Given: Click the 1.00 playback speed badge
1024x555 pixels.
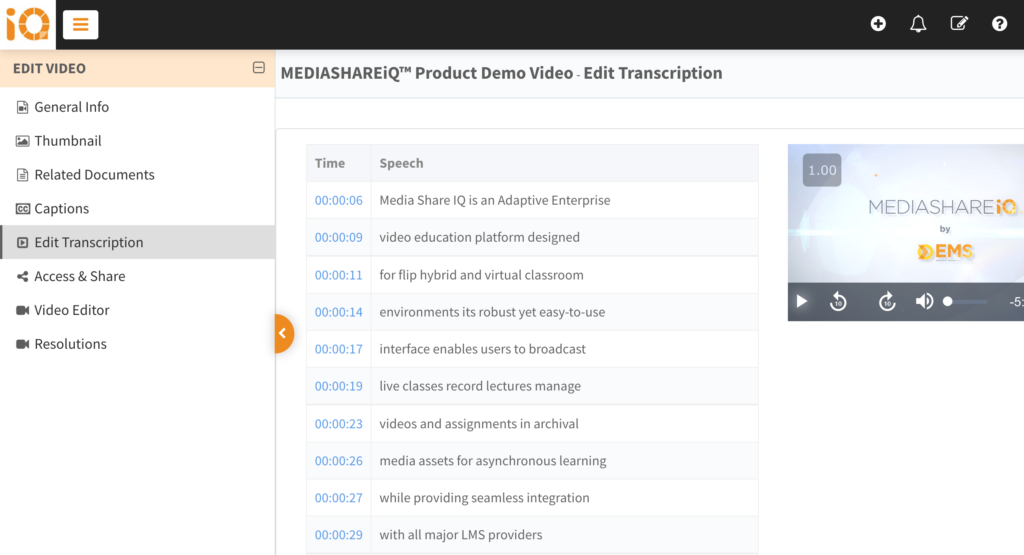Looking at the screenshot, I should pos(822,170).
